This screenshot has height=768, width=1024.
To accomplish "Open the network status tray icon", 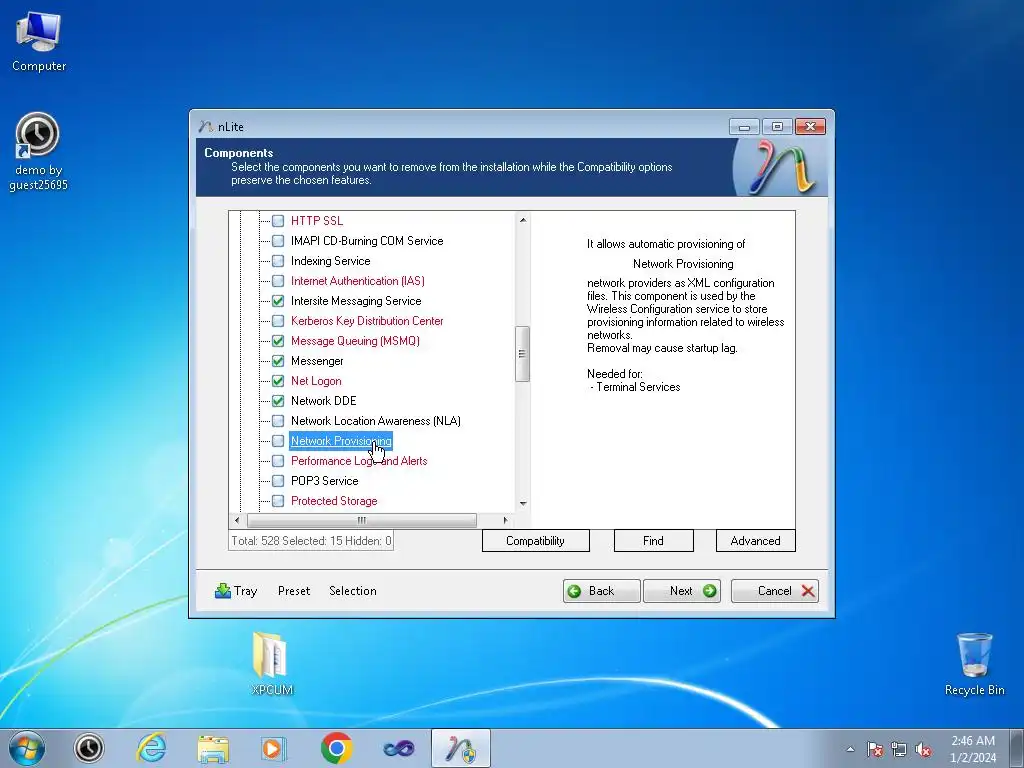I will point(899,749).
